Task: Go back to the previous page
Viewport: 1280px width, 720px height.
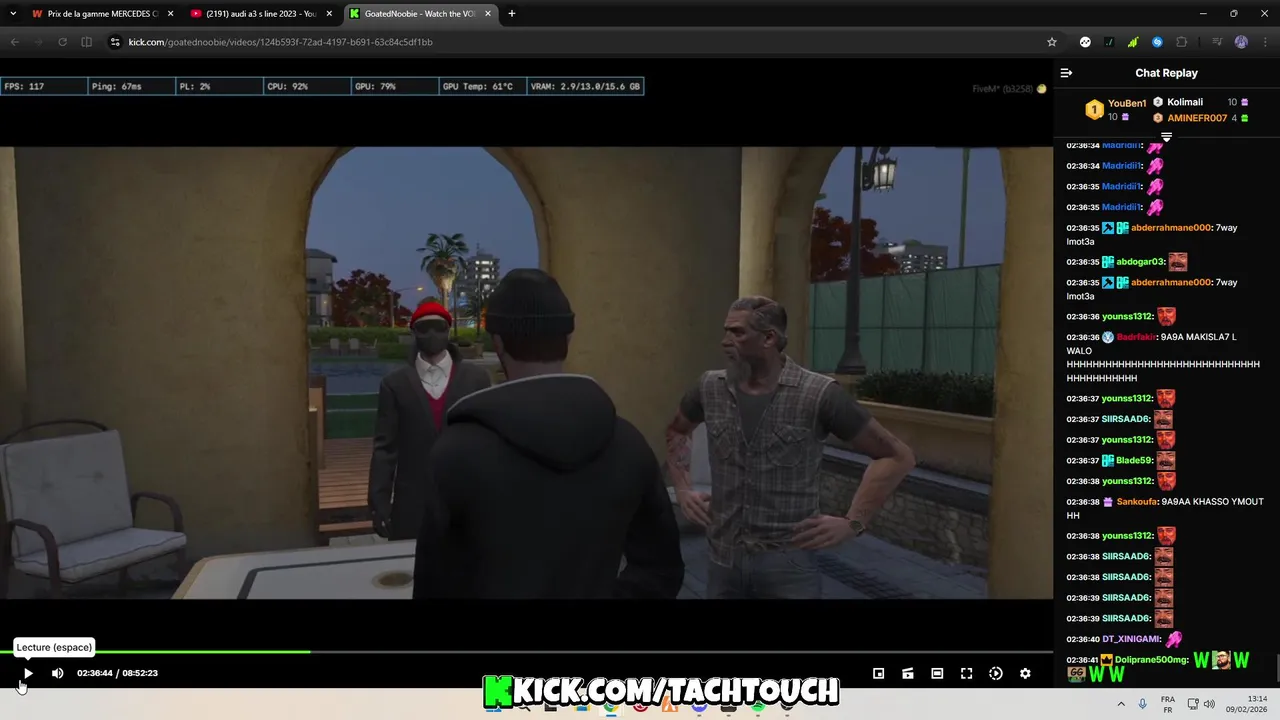Action: (14, 42)
